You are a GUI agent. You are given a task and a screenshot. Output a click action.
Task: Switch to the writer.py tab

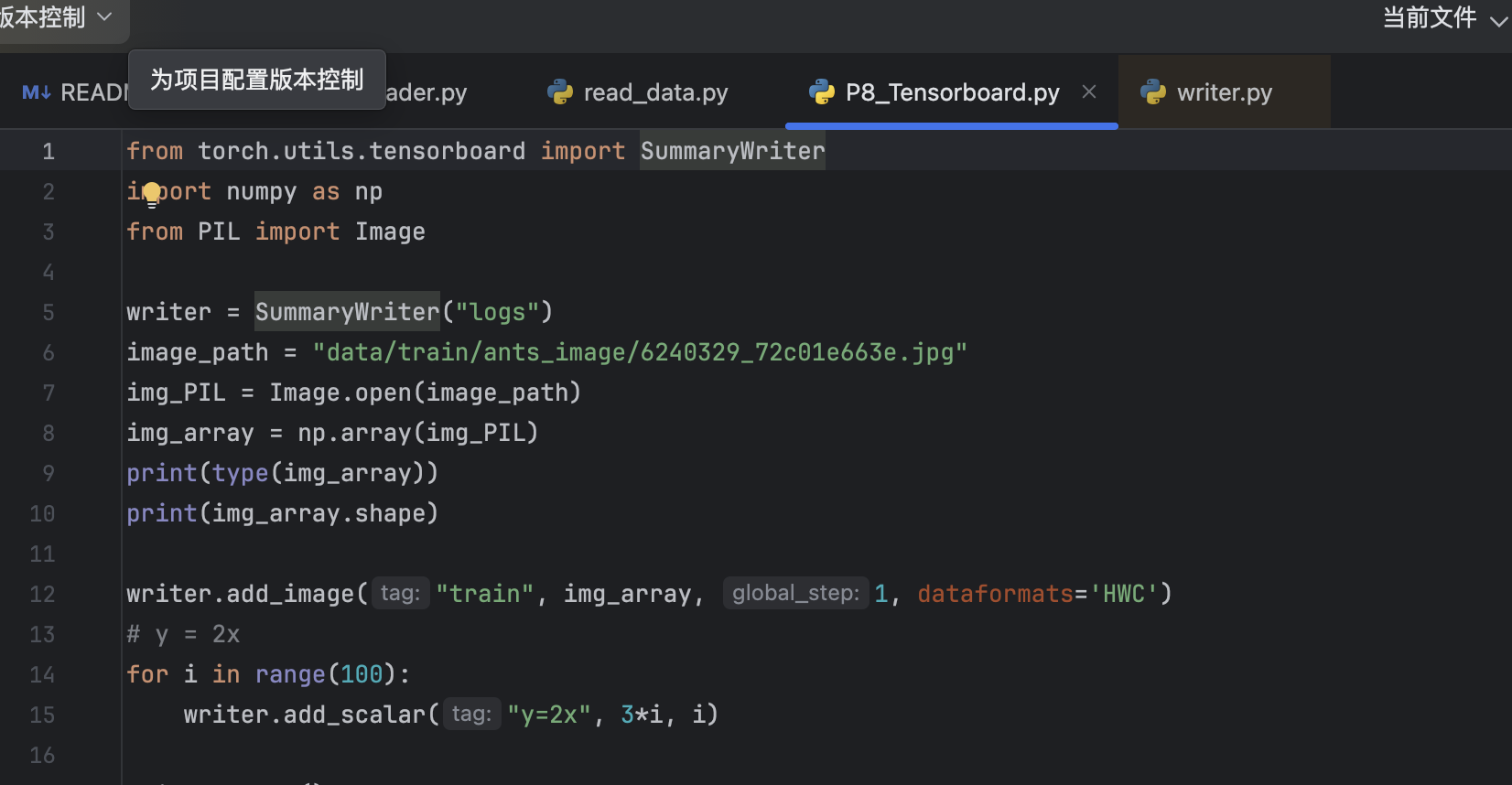click(1224, 92)
